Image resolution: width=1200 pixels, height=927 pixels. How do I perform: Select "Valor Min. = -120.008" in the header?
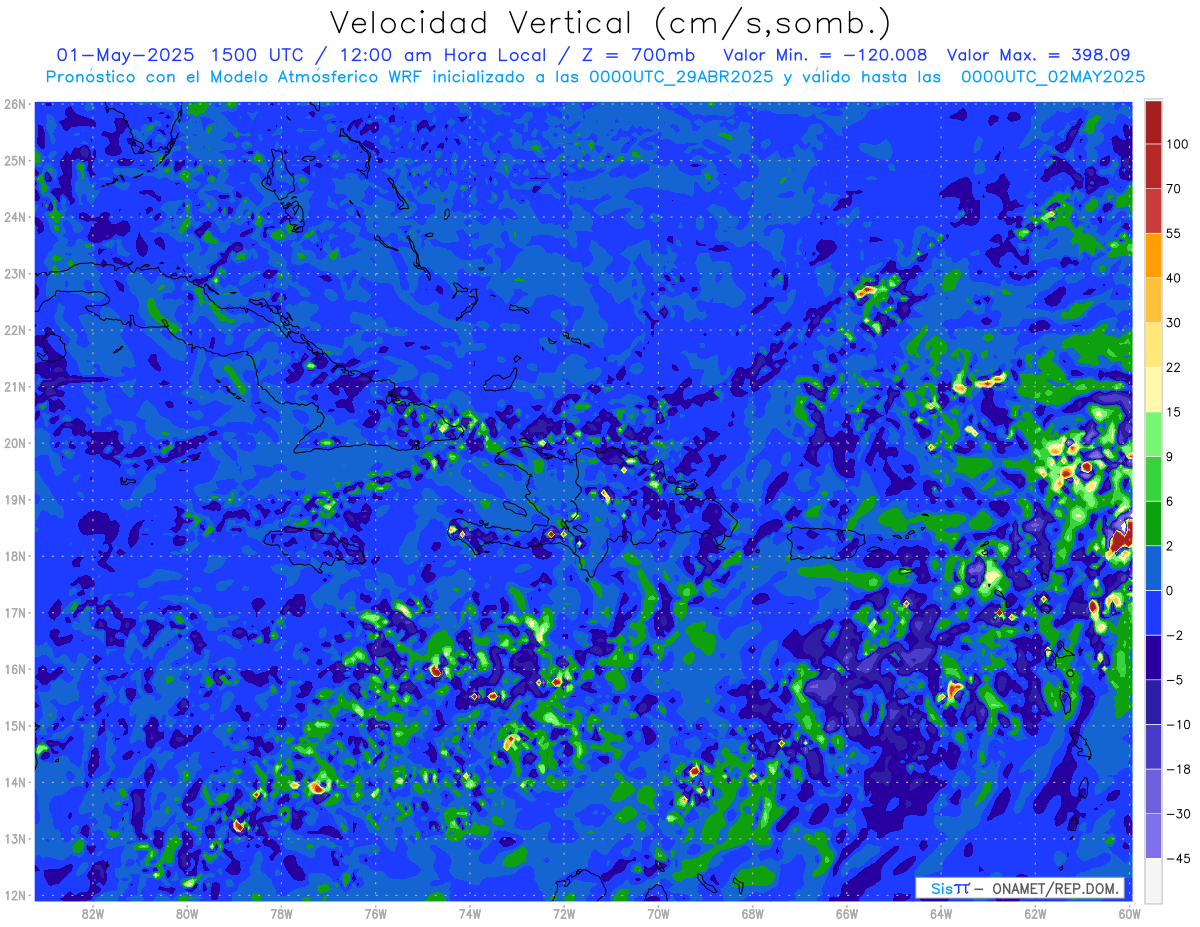point(825,55)
